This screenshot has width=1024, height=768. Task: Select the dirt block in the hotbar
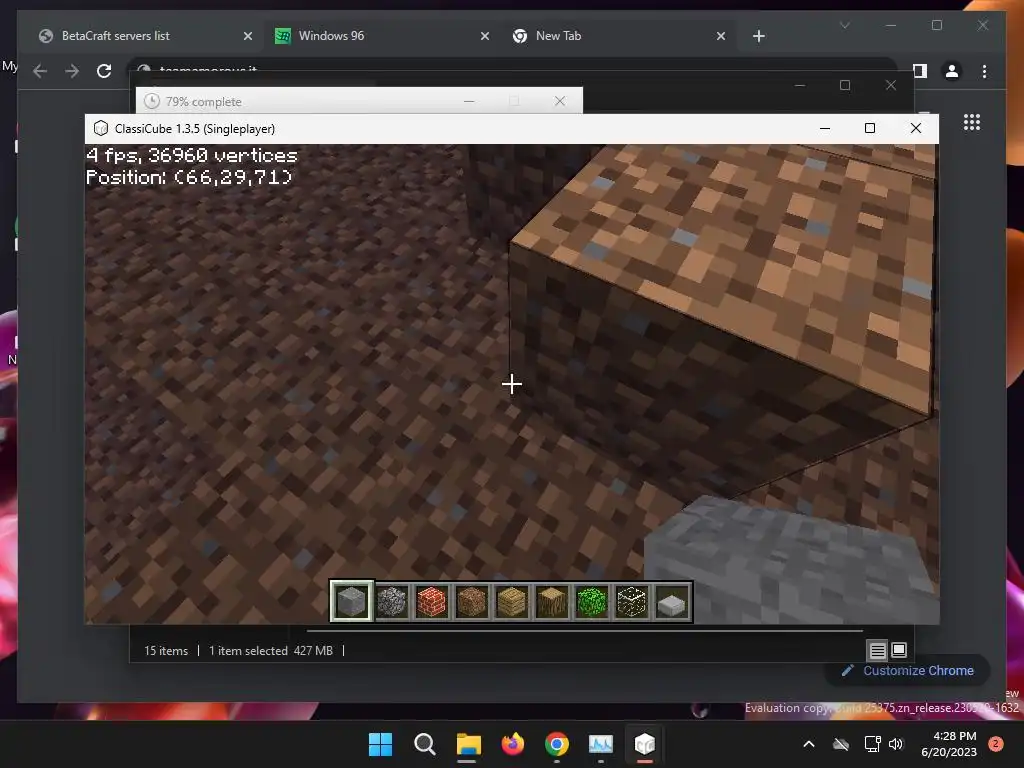click(x=472, y=601)
